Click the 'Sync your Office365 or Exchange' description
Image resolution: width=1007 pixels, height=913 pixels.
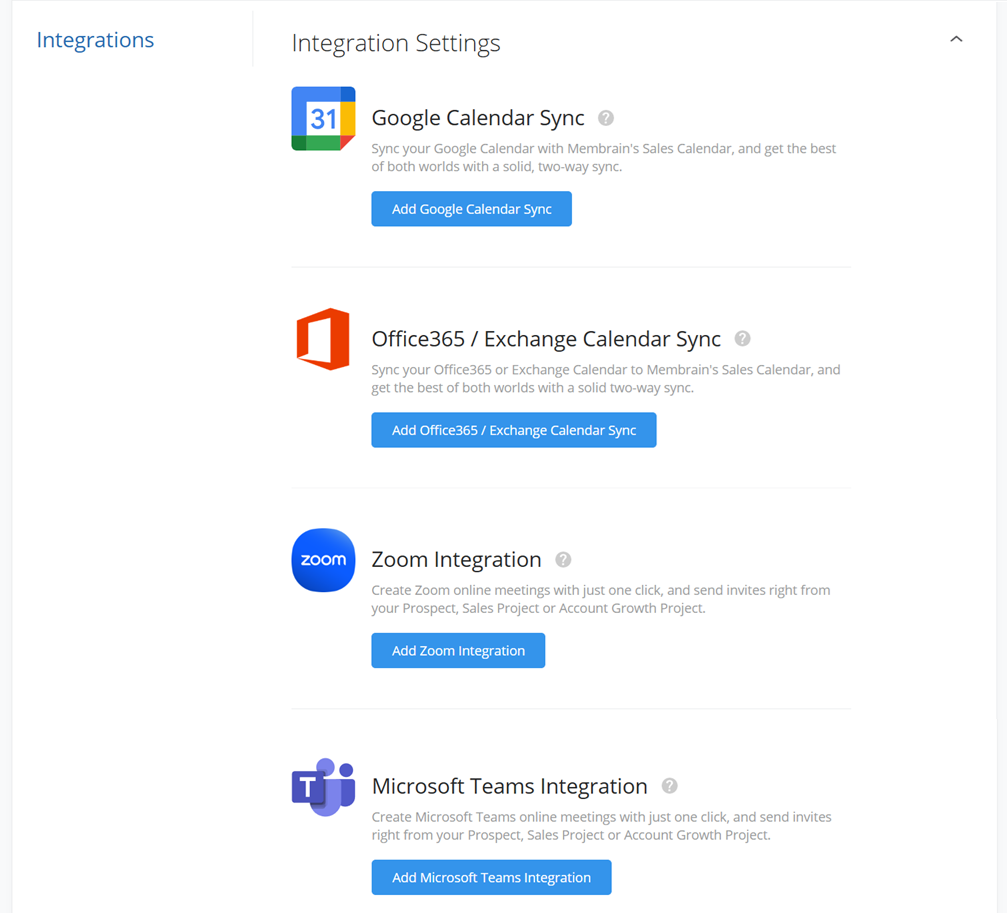coord(606,379)
